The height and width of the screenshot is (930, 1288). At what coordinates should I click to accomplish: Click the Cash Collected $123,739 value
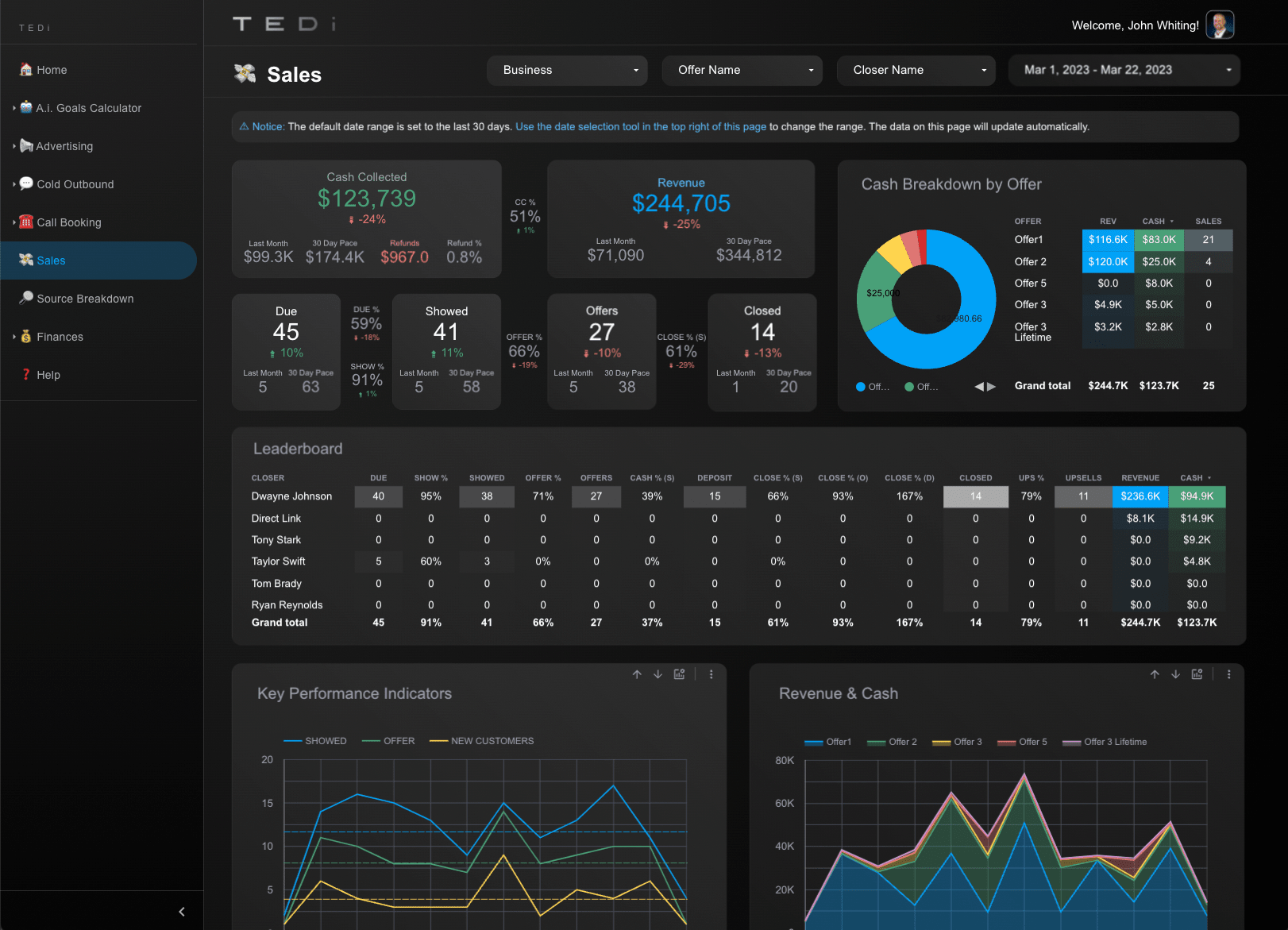click(367, 199)
